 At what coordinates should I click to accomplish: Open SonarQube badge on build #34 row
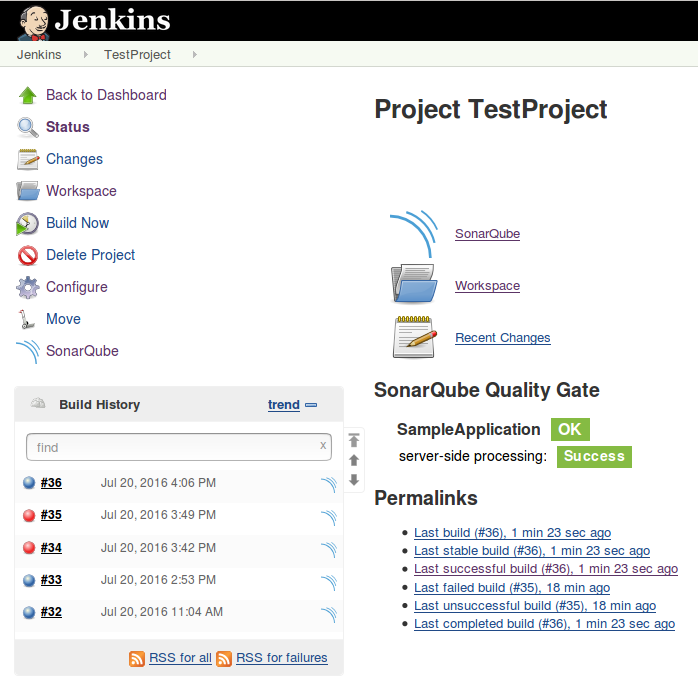click(329, 549)
